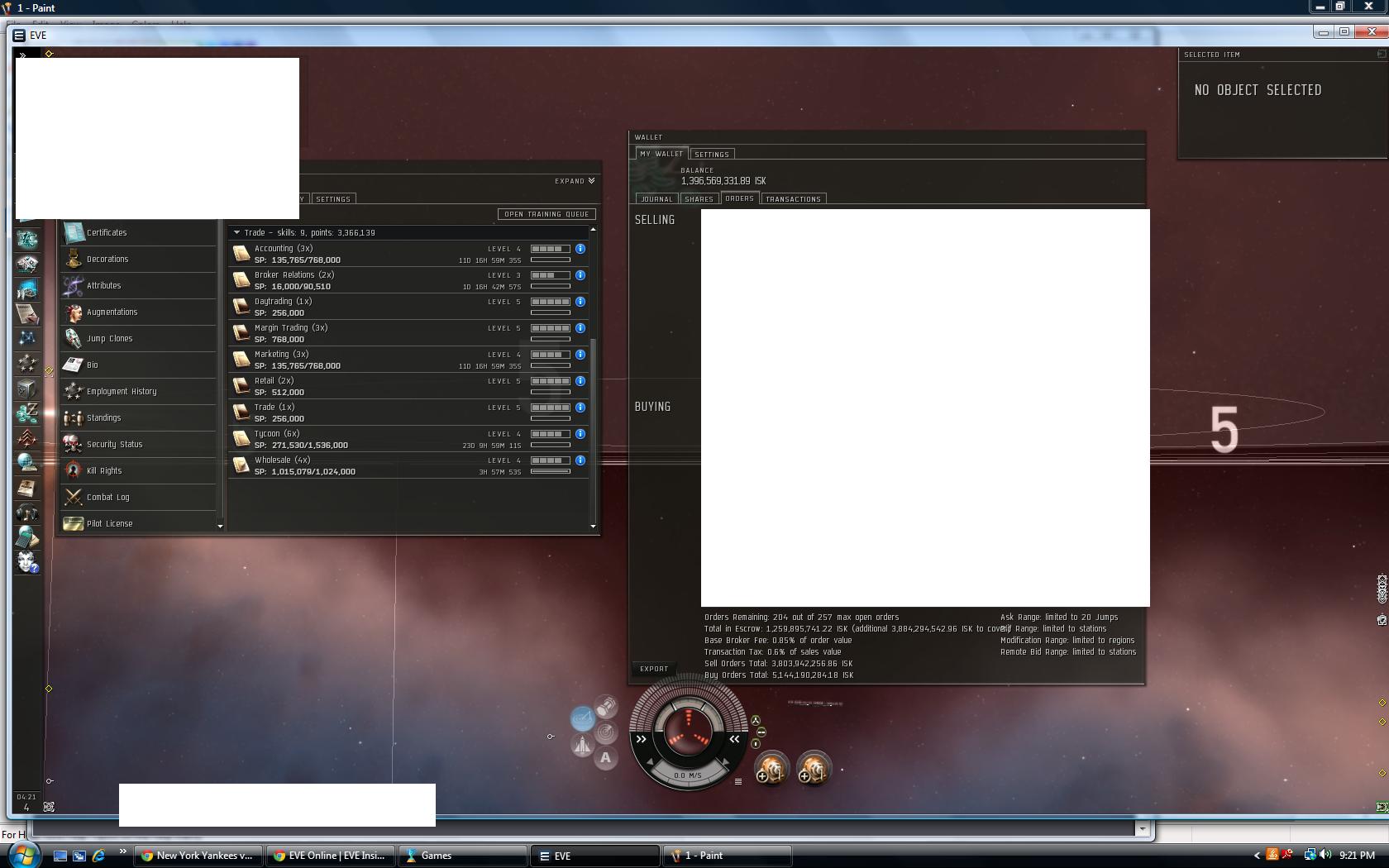Switch to the Shares tab

click(x=699, y=199)
